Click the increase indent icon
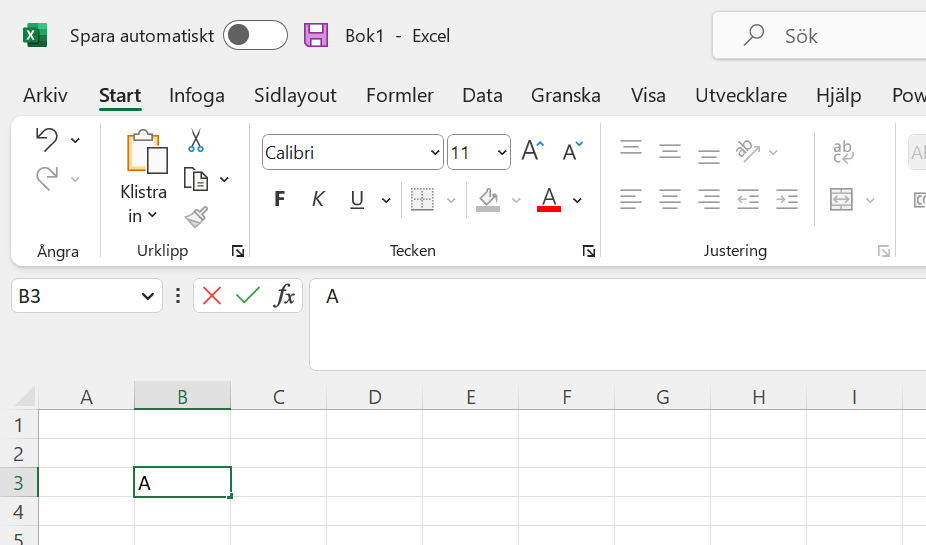The width and height of the screenshot is (926, 545). click(787, 199)
